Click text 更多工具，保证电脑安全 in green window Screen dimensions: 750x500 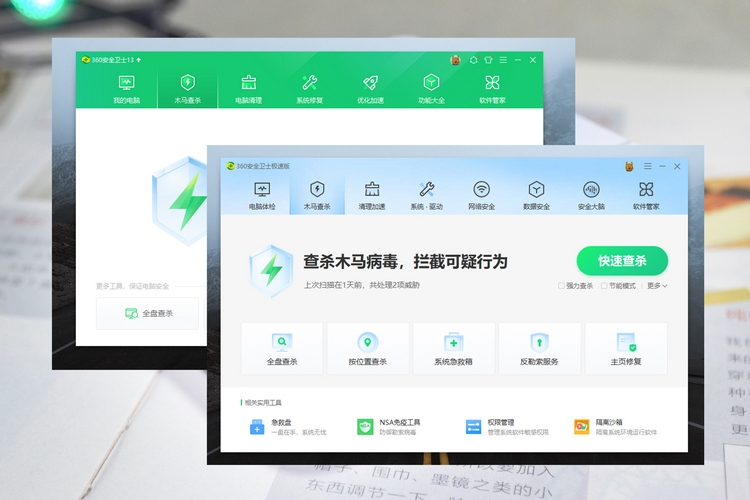(x=132, y=286)
